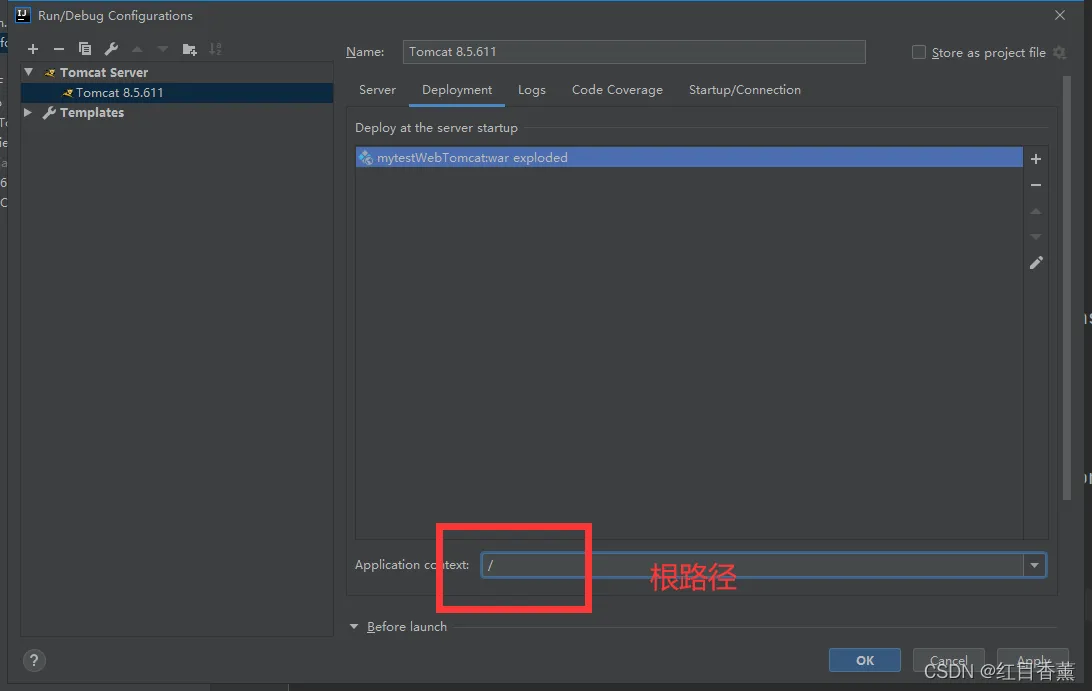Edit selected artifact with pencil icon
Image resolution: width=1092 pixels, height=691 pixels.
[x=1036, y=263]
